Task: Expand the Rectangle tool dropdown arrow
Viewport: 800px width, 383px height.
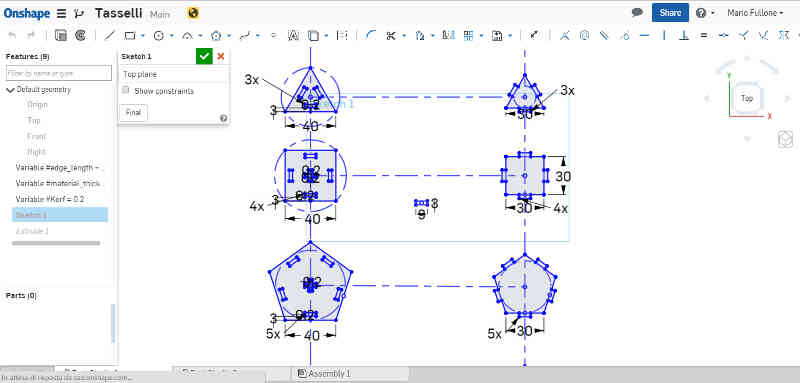Action: [143, 35]
